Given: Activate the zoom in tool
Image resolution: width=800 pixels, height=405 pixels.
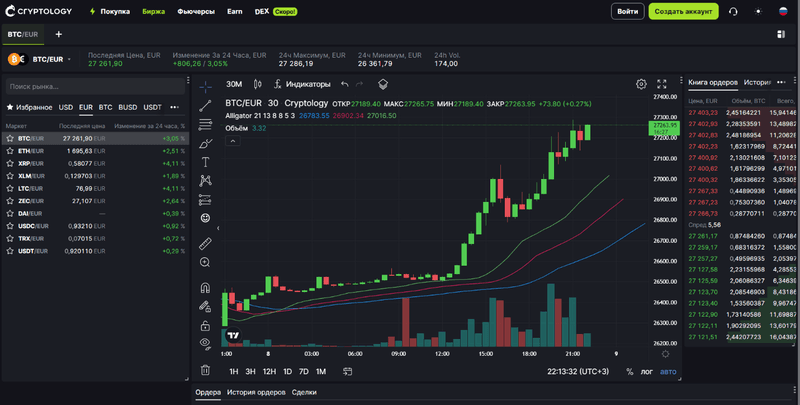Looking at the screenshot, I should (205, 263).
